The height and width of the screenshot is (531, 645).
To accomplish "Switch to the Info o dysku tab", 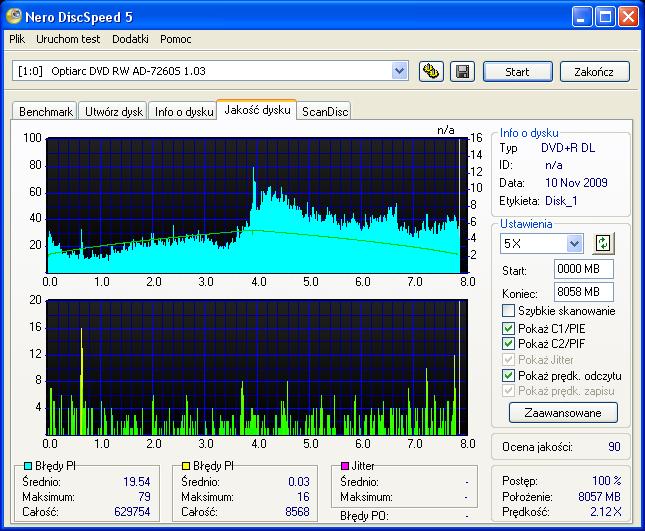I will pyautogui.click(x=183, y=111).
